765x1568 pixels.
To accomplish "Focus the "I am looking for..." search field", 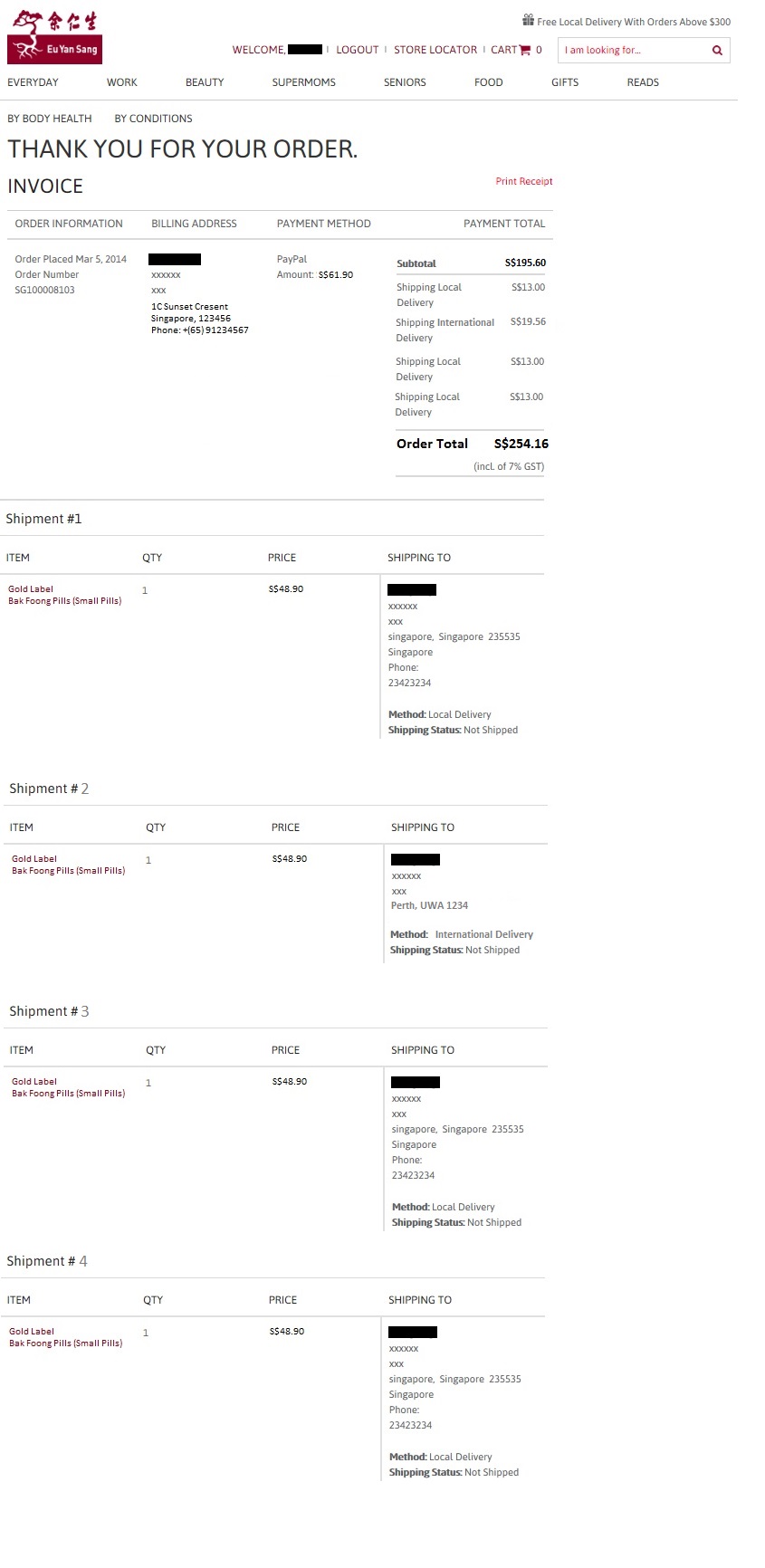I will tap(632, 51).
